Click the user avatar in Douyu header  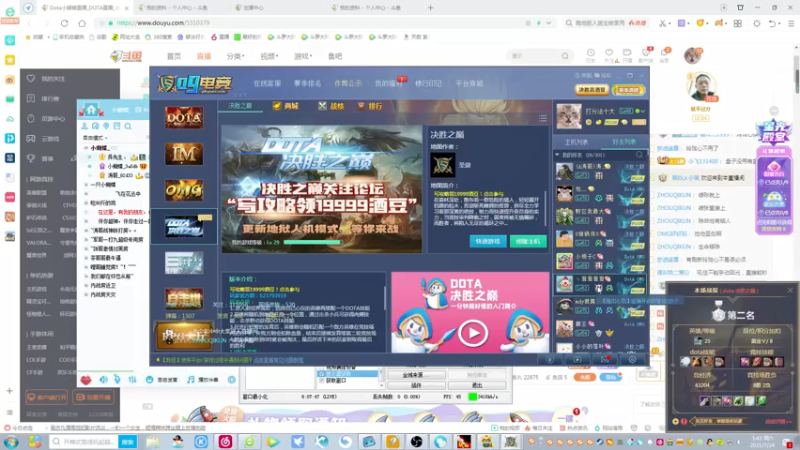[693, 55]
